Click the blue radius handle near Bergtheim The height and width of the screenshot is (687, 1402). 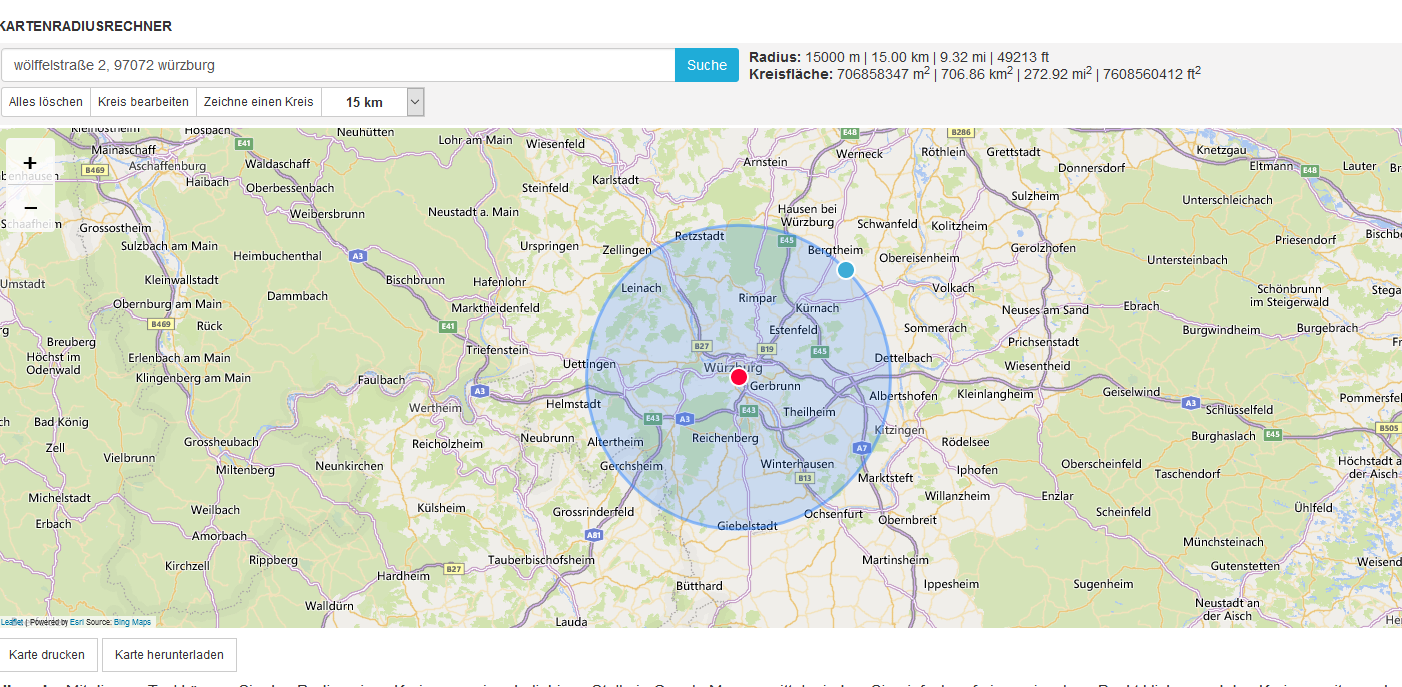(x=846, y=269)
